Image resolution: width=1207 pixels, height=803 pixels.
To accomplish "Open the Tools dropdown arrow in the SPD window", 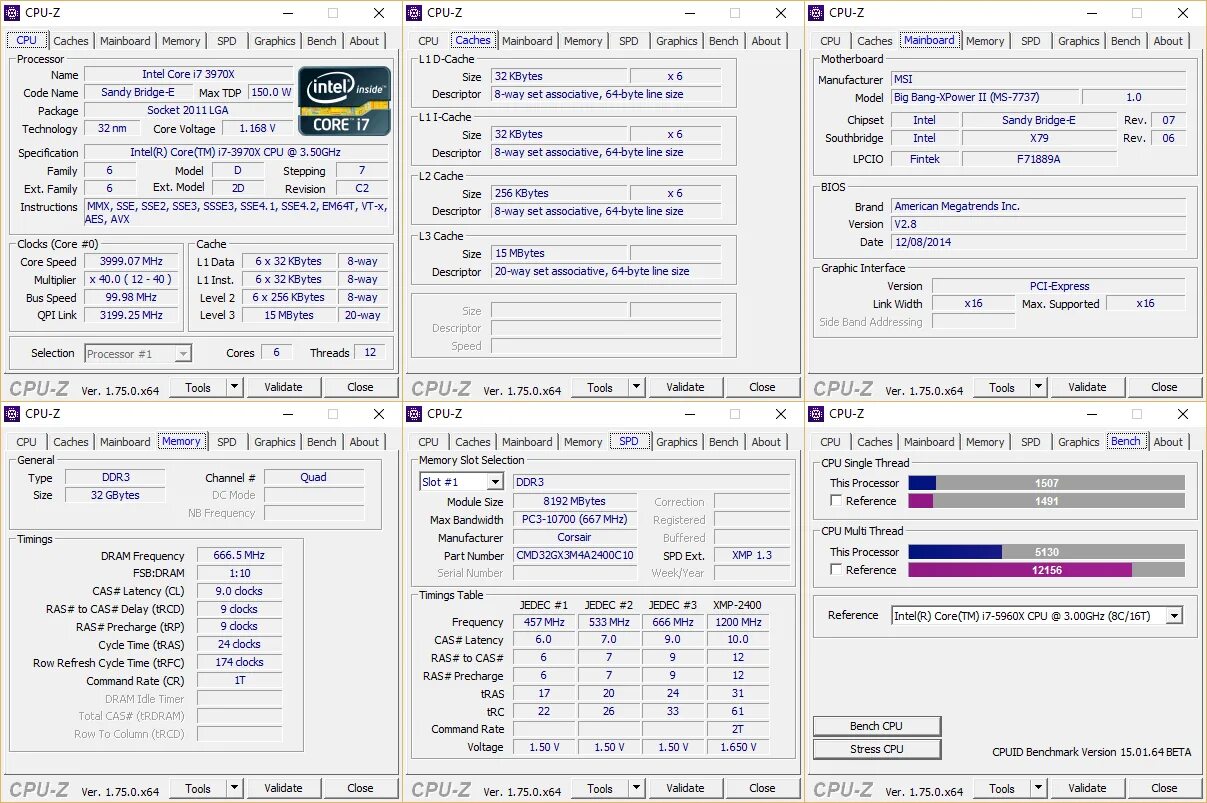I will click(x=636, y=788).
